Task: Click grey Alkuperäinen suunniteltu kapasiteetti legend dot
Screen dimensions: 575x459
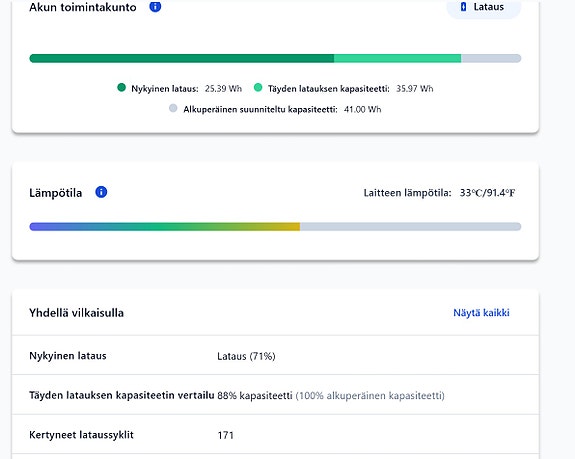Action: coord(173,109)
